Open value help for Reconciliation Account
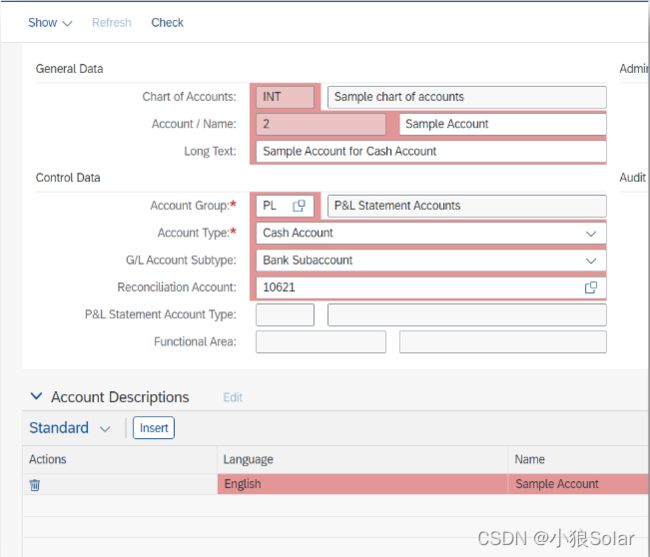The image size is (650, 557). 591,287
